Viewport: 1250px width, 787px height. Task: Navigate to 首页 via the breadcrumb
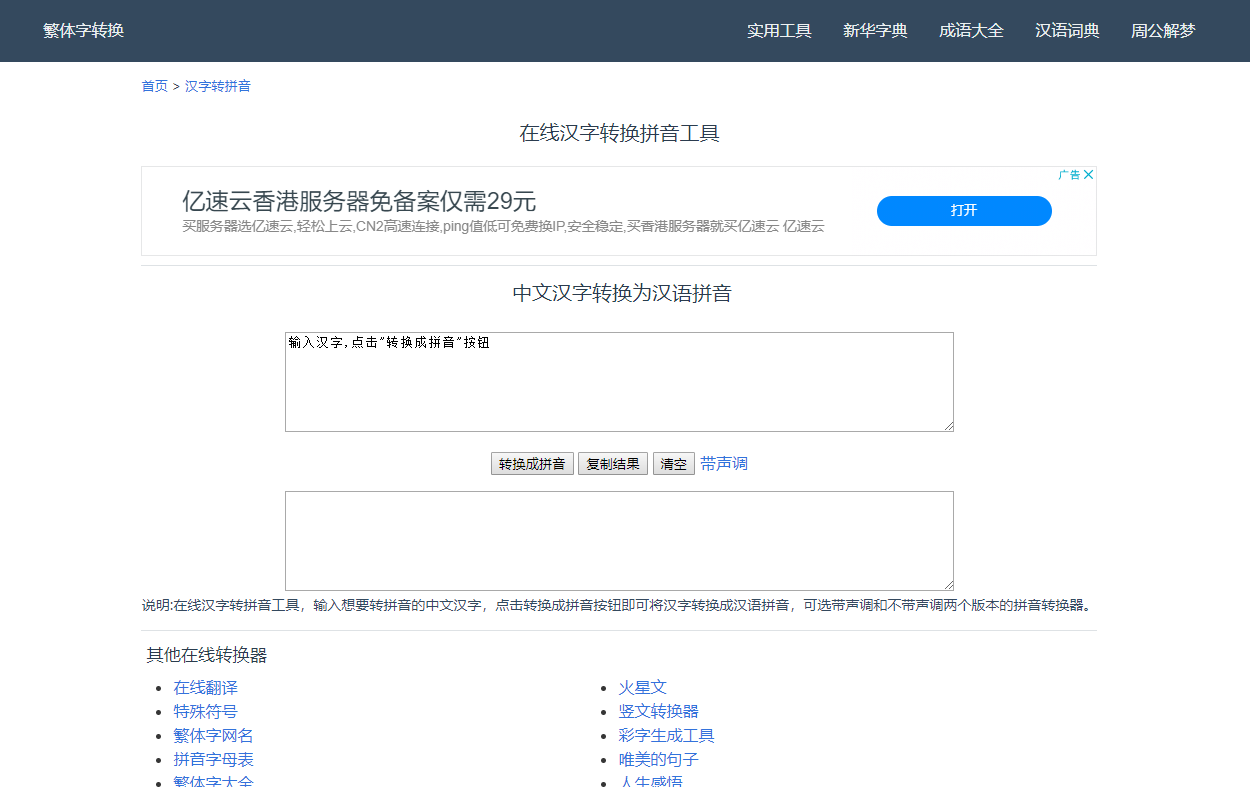click(154, 86)
